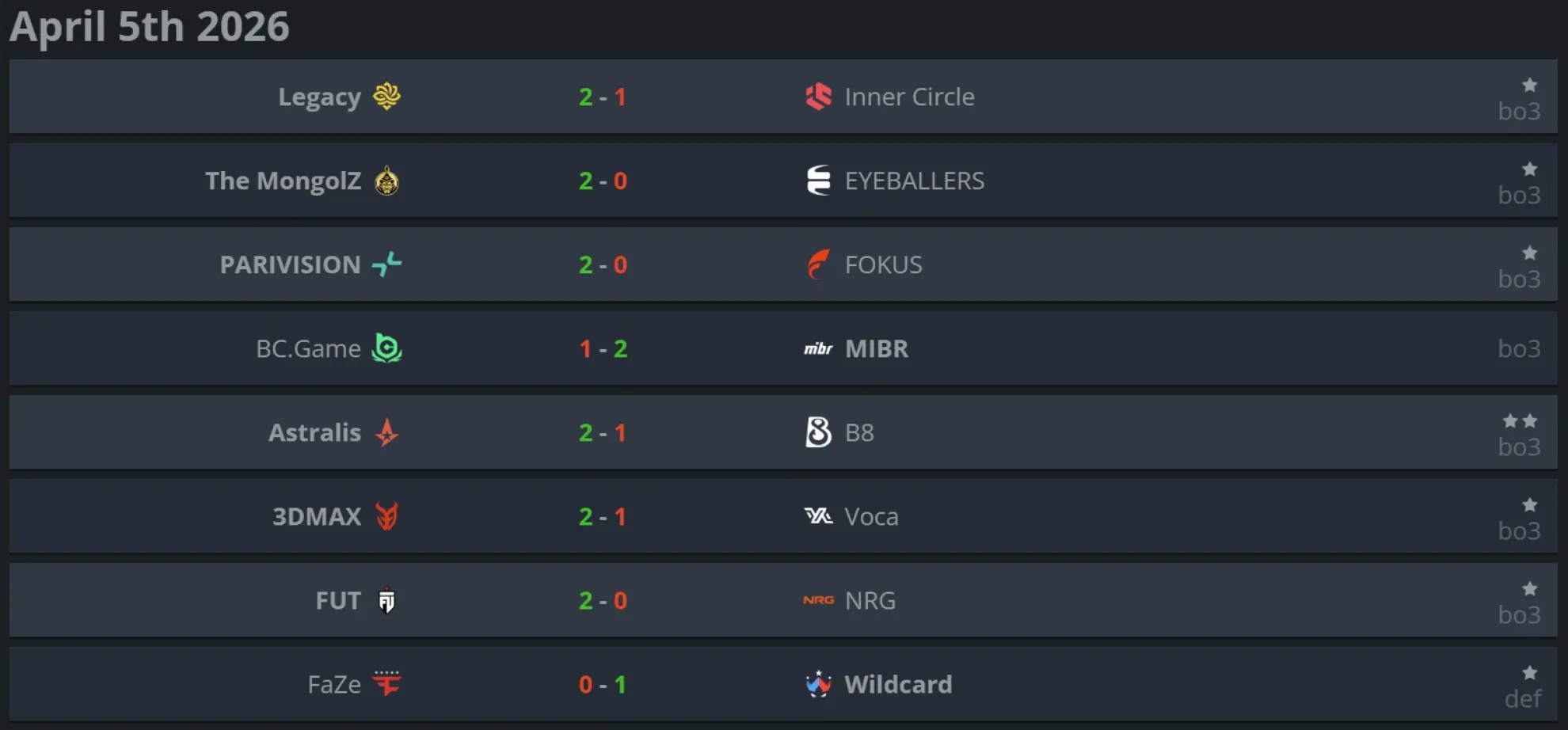This screenshot has width=1568, height=730.
Task: Click the Legacy team logo
Action: tap(387, 97)
